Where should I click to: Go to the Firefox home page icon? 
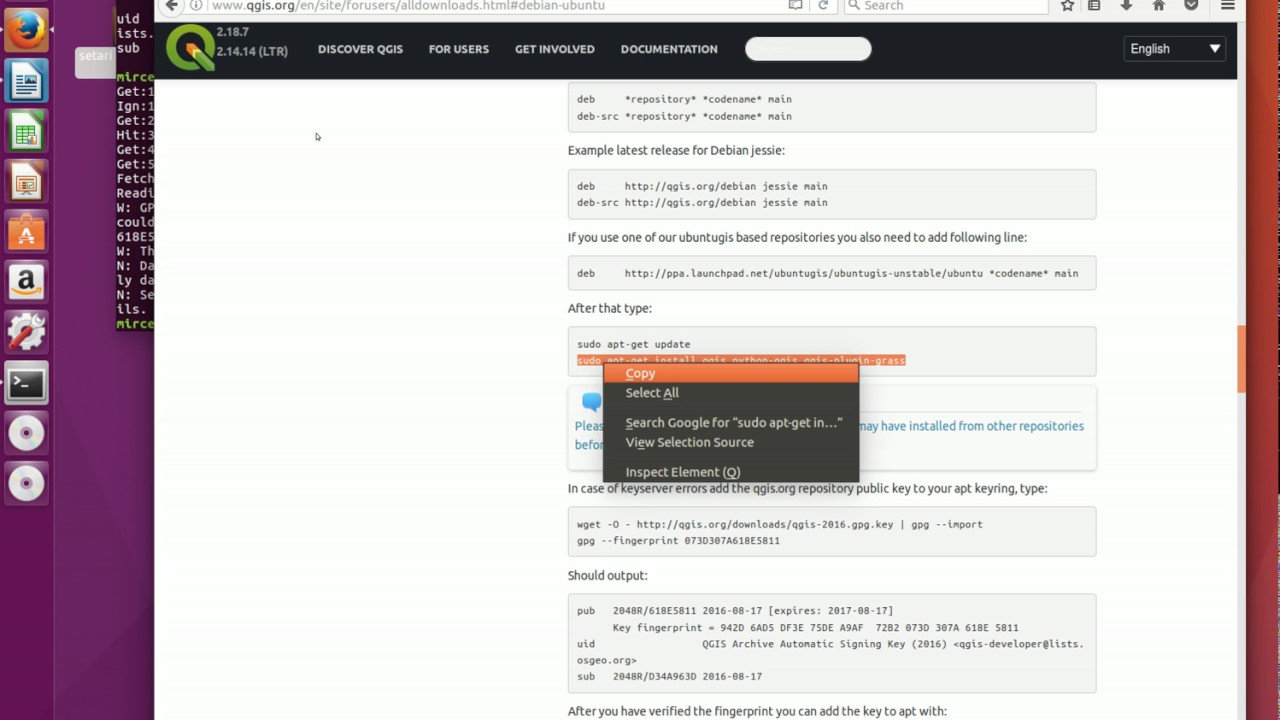tap(1159, 6)
